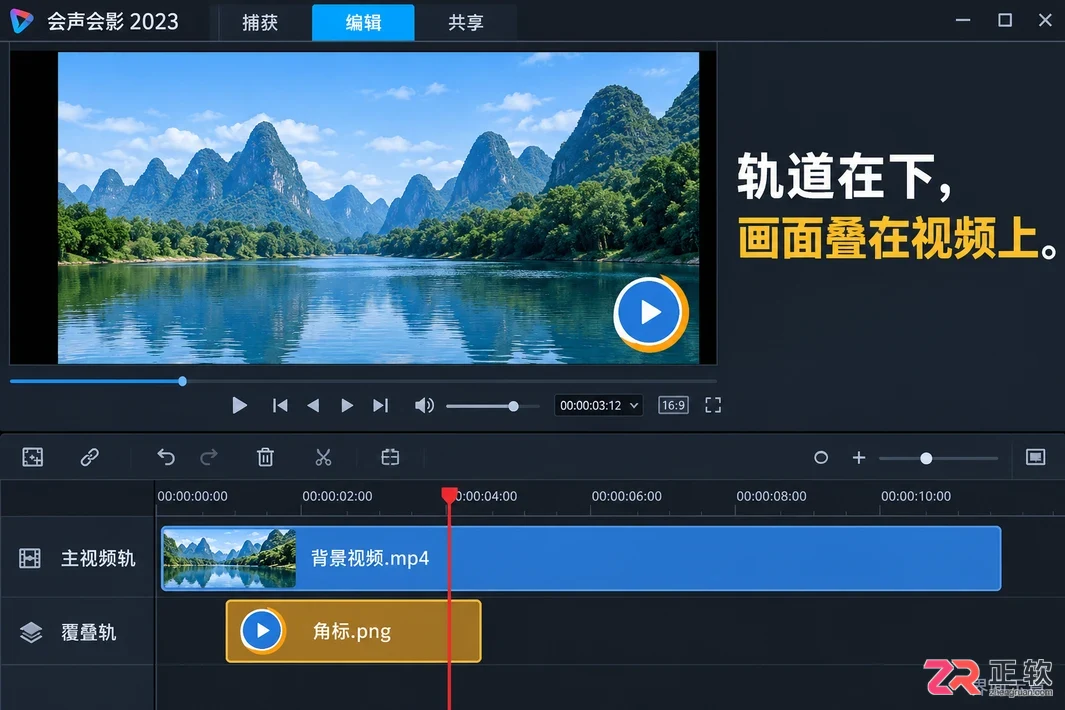Screen dimensions: 1065x710
Task: Select the 主视频轨 track label
Action: [98, 558]
